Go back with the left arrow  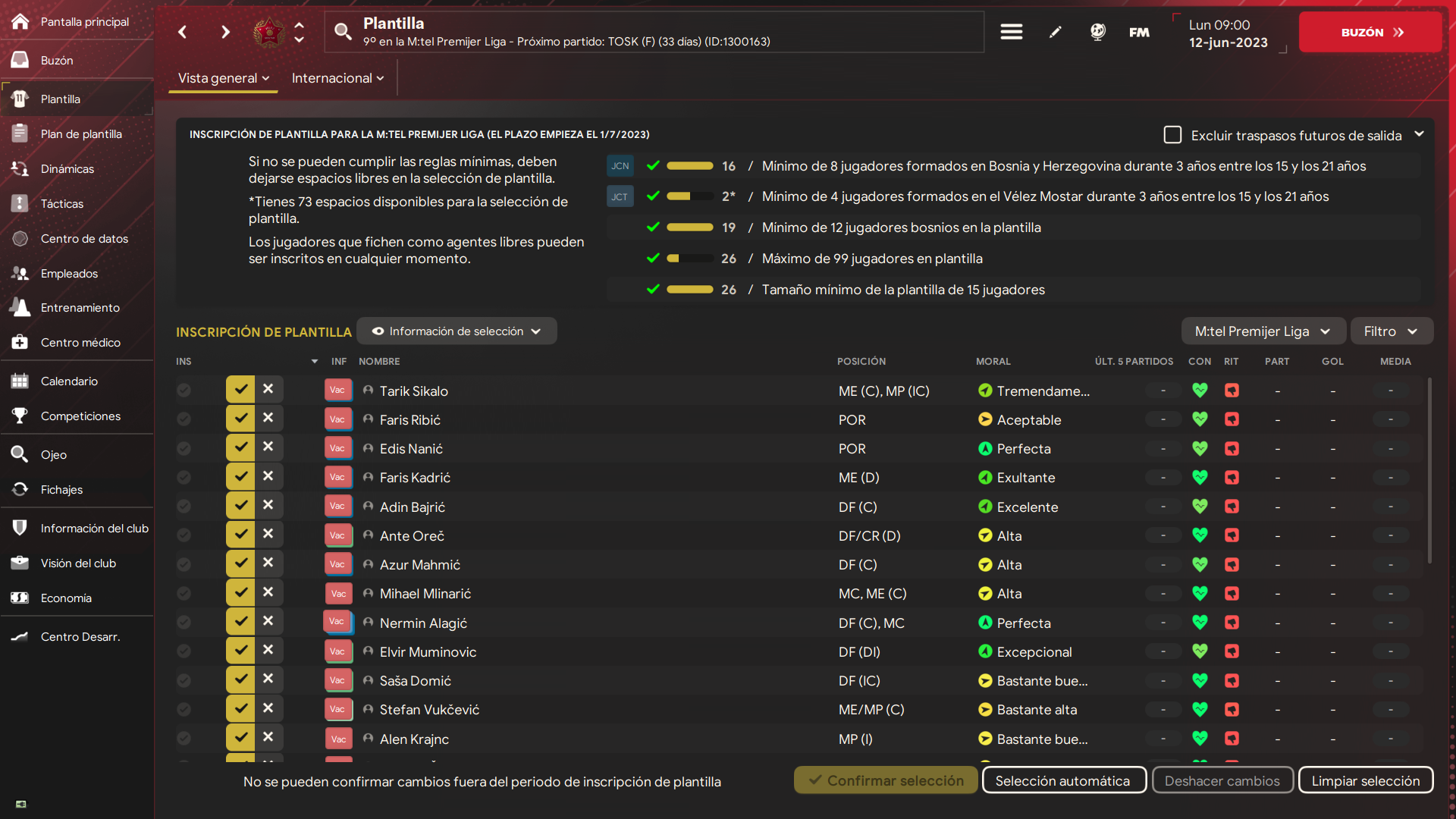[182, 32]
